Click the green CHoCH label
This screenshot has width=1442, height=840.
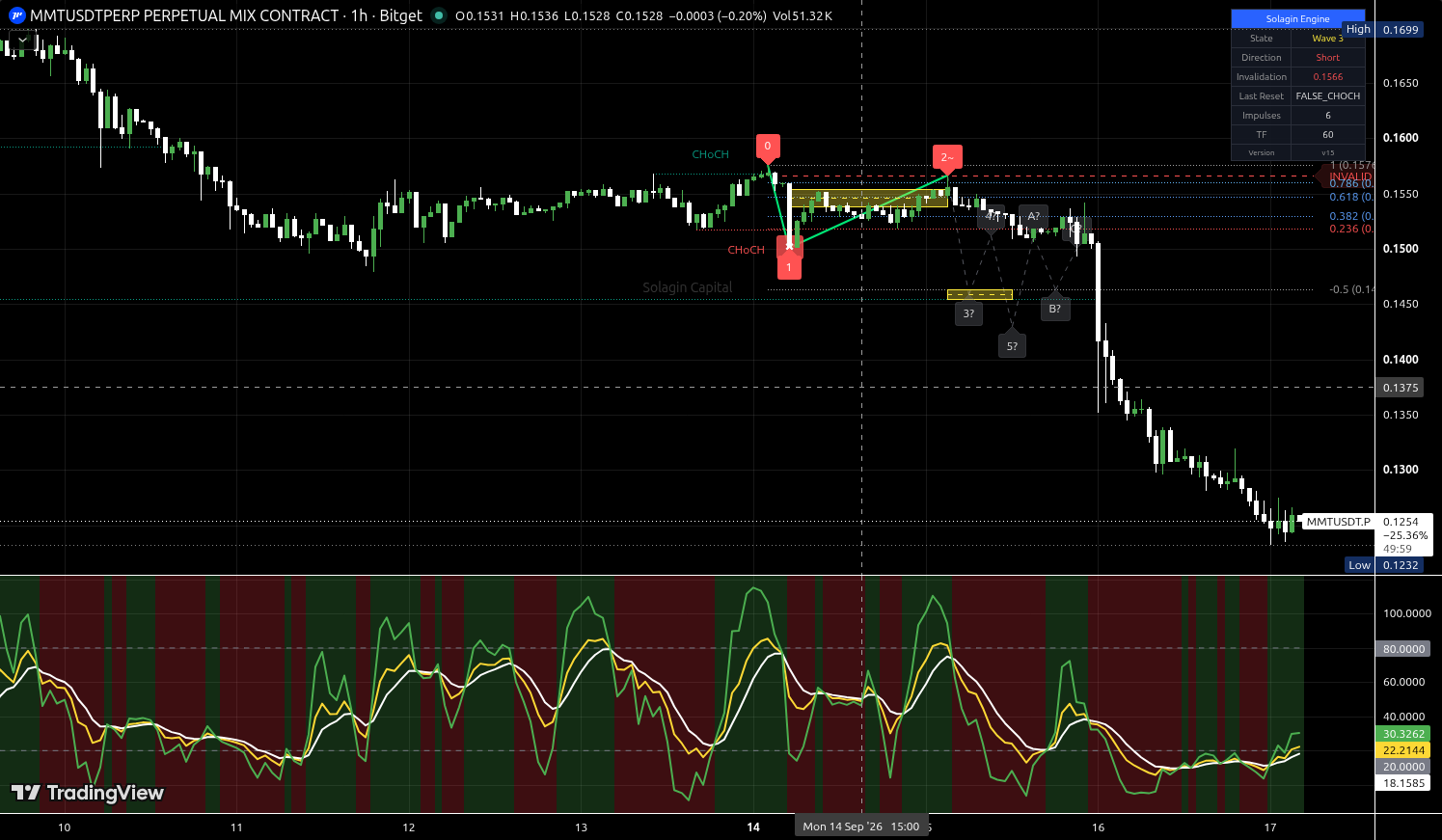pyautogui.click(x=711, y=154)
